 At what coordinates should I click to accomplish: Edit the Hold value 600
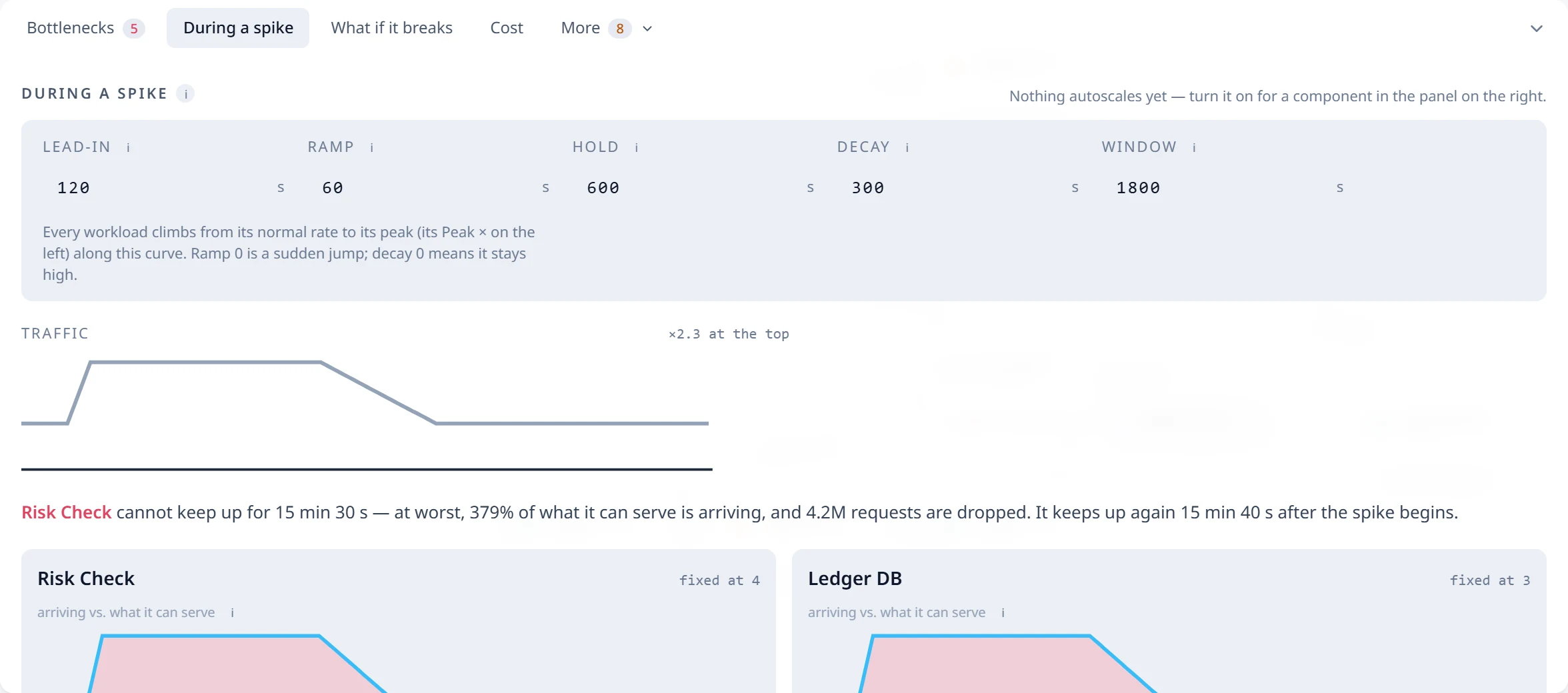686,188
